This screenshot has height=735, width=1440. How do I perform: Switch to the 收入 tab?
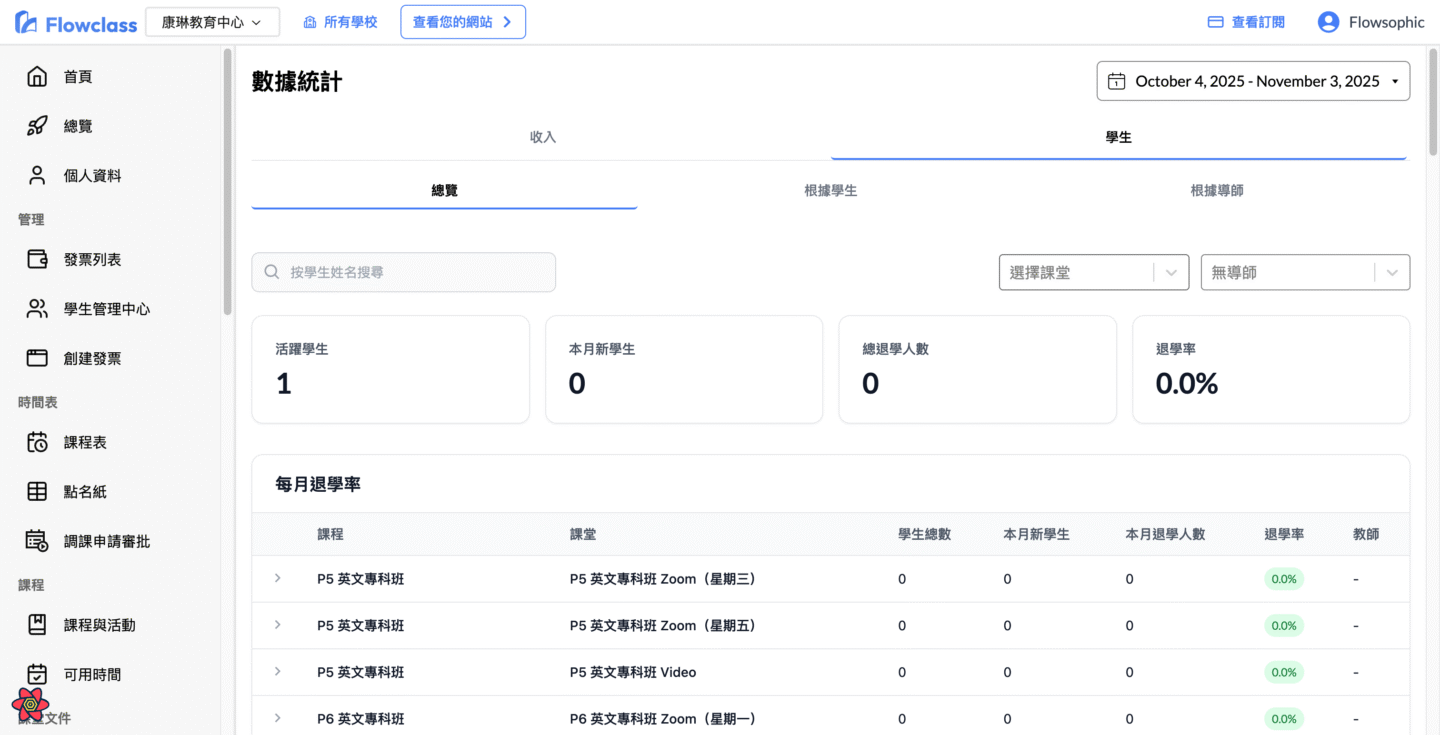pyautogui.click(x=542, y=137)
